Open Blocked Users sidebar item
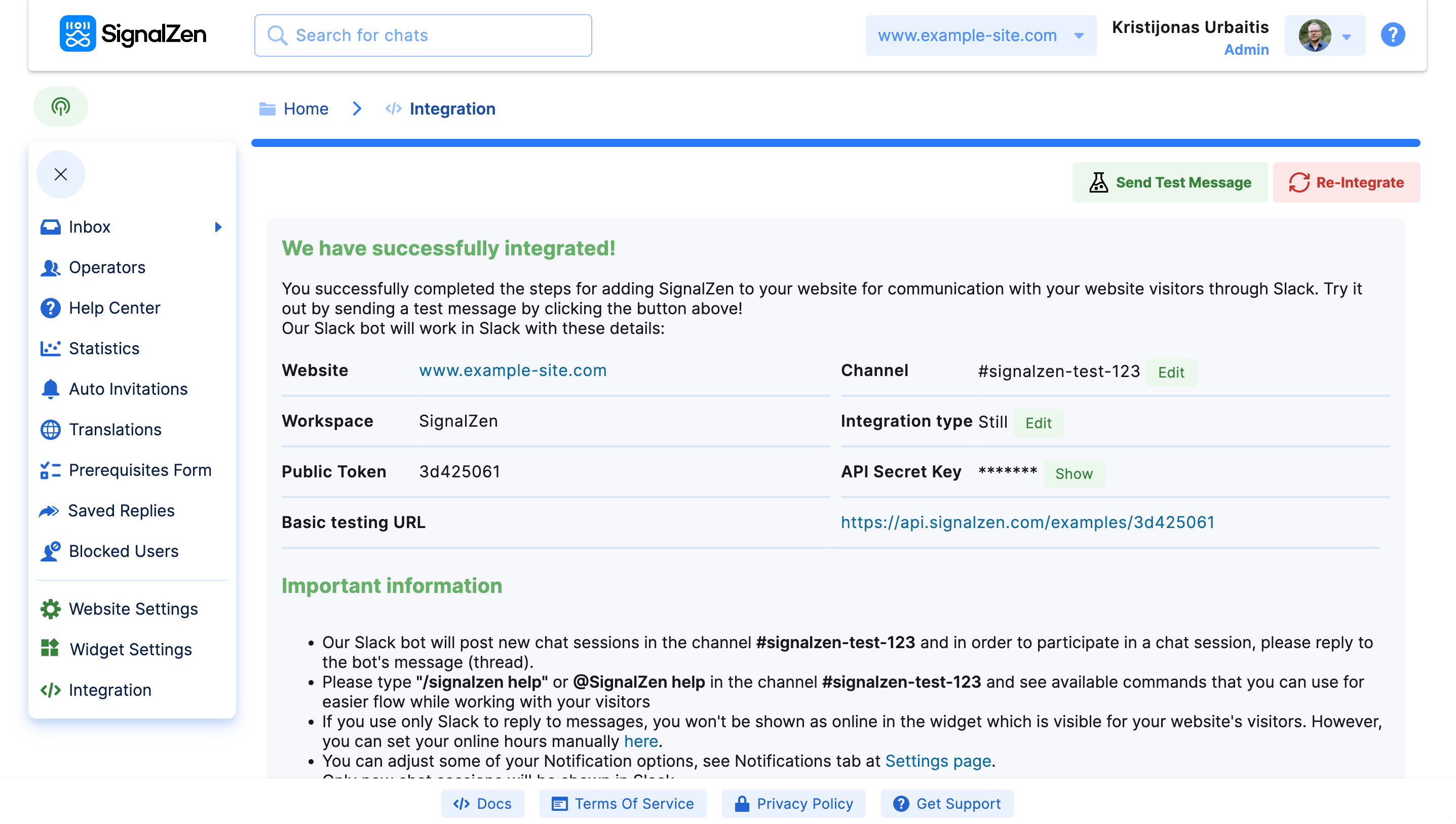The image size is (1456, 824). pyautogui.click(x=123, y=551)
